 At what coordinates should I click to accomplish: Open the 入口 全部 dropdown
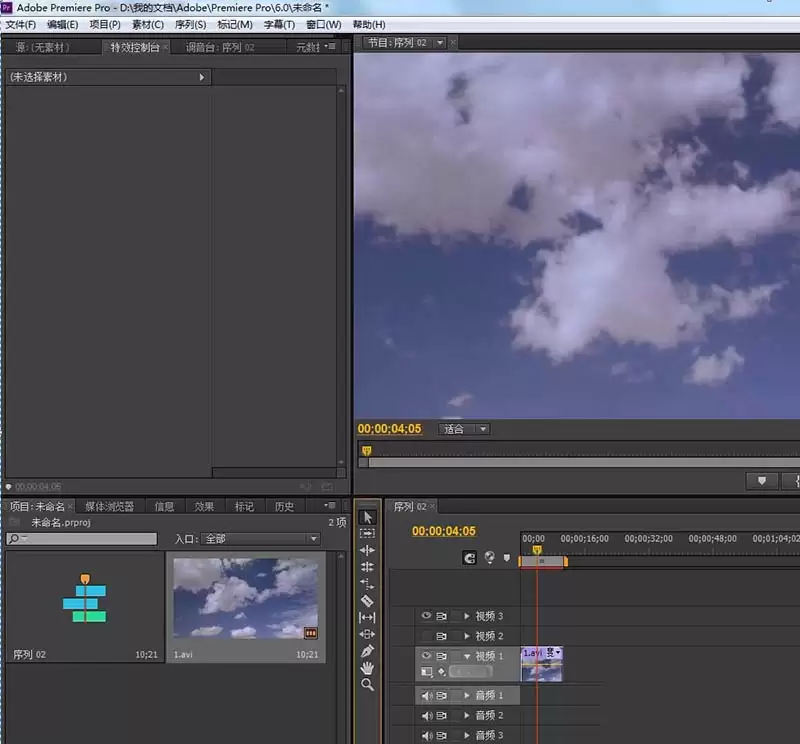pos(261,539)
